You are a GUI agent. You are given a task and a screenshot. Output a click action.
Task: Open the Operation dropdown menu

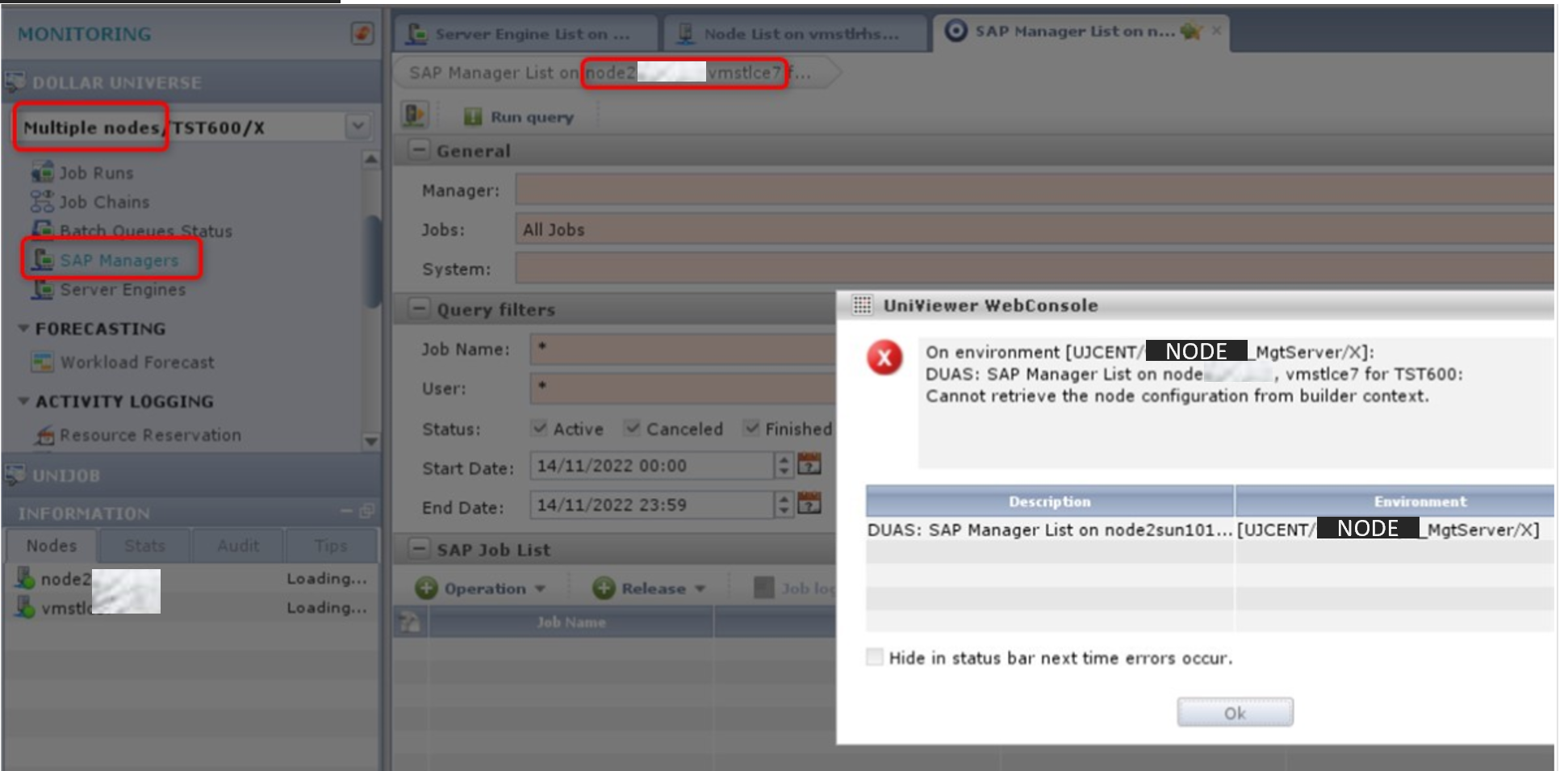coord(540,589)
